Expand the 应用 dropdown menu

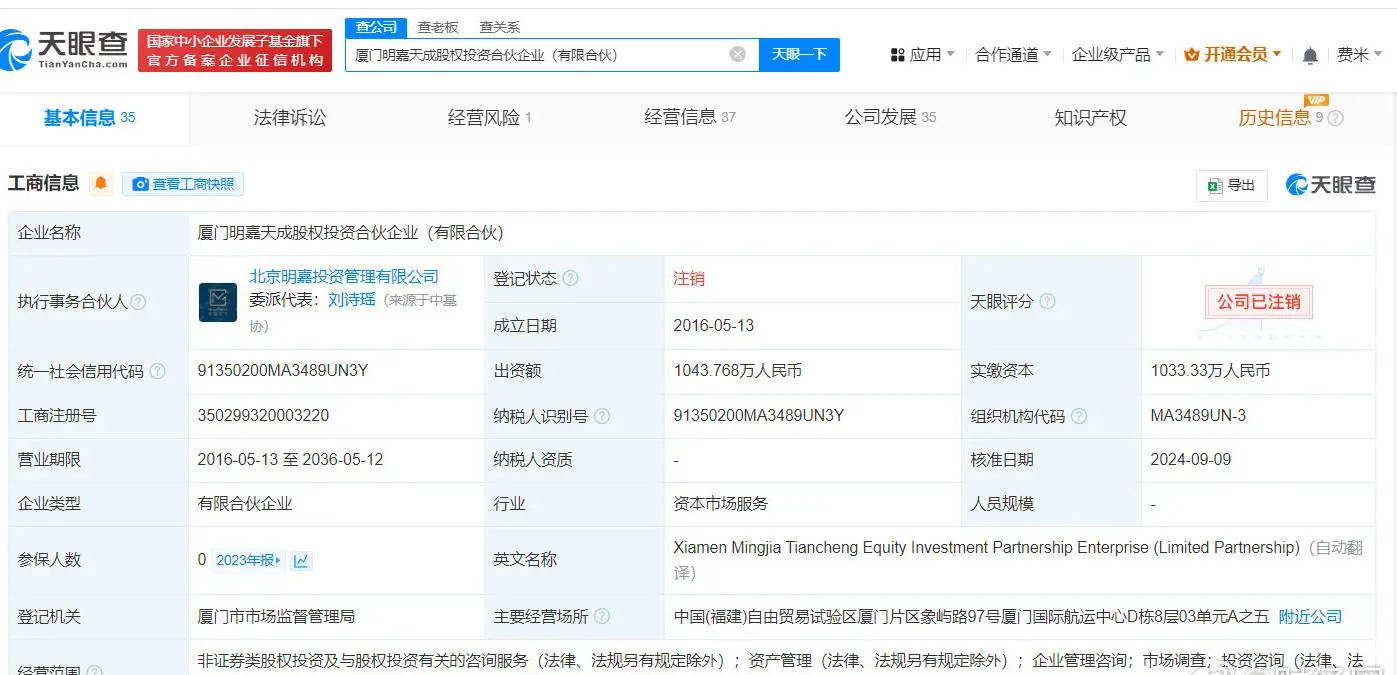pyautogui.click(x=922, y=55)
